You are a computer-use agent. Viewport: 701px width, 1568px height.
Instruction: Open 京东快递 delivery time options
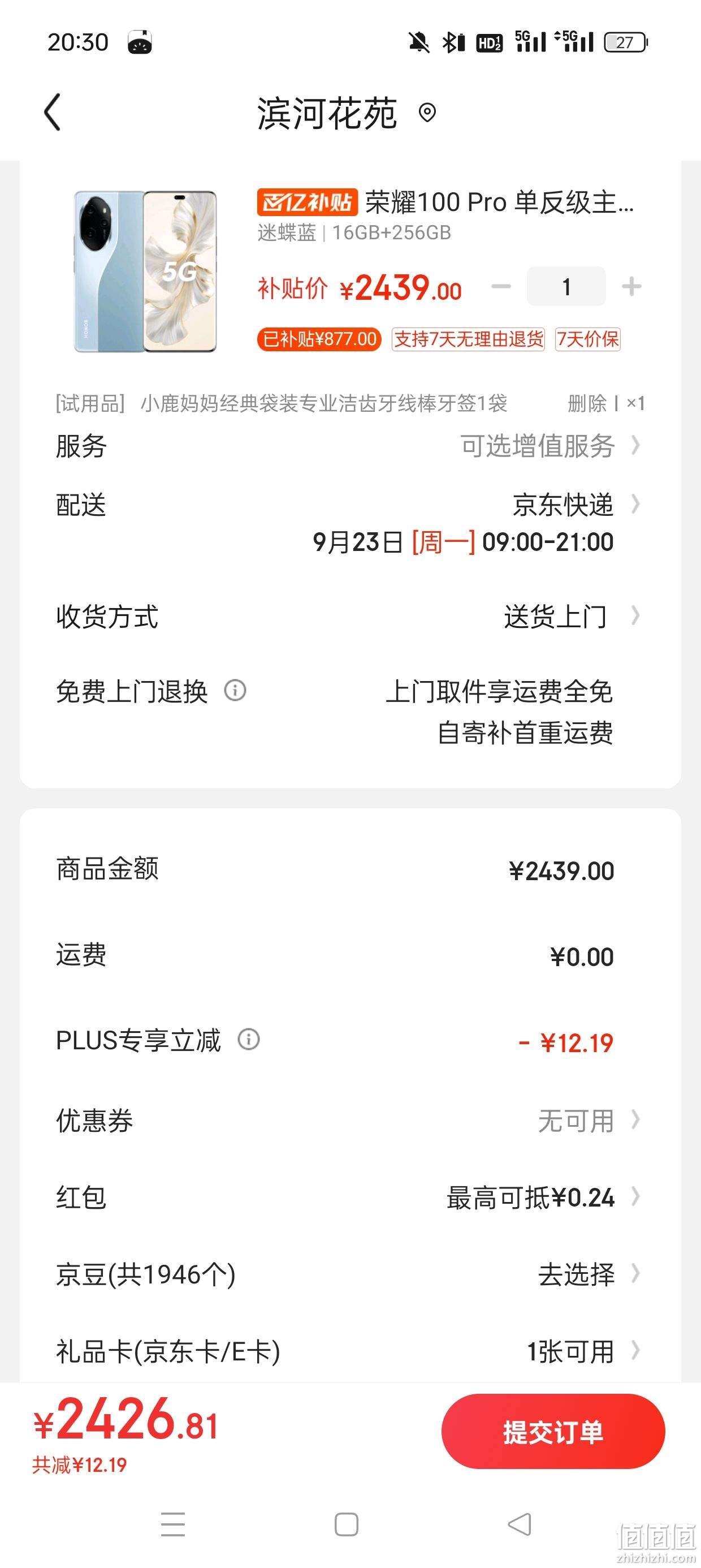tap(349, 523)
